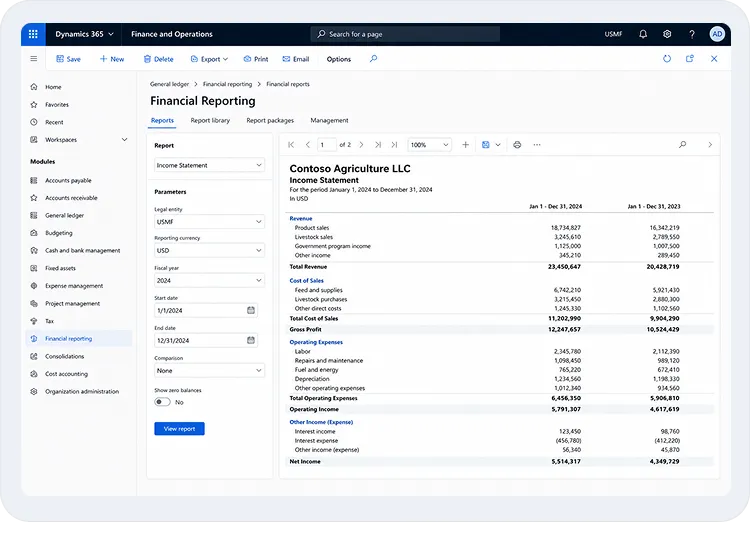Open Consolidations module
Screen dimensions: 750x550
(65, 356)
